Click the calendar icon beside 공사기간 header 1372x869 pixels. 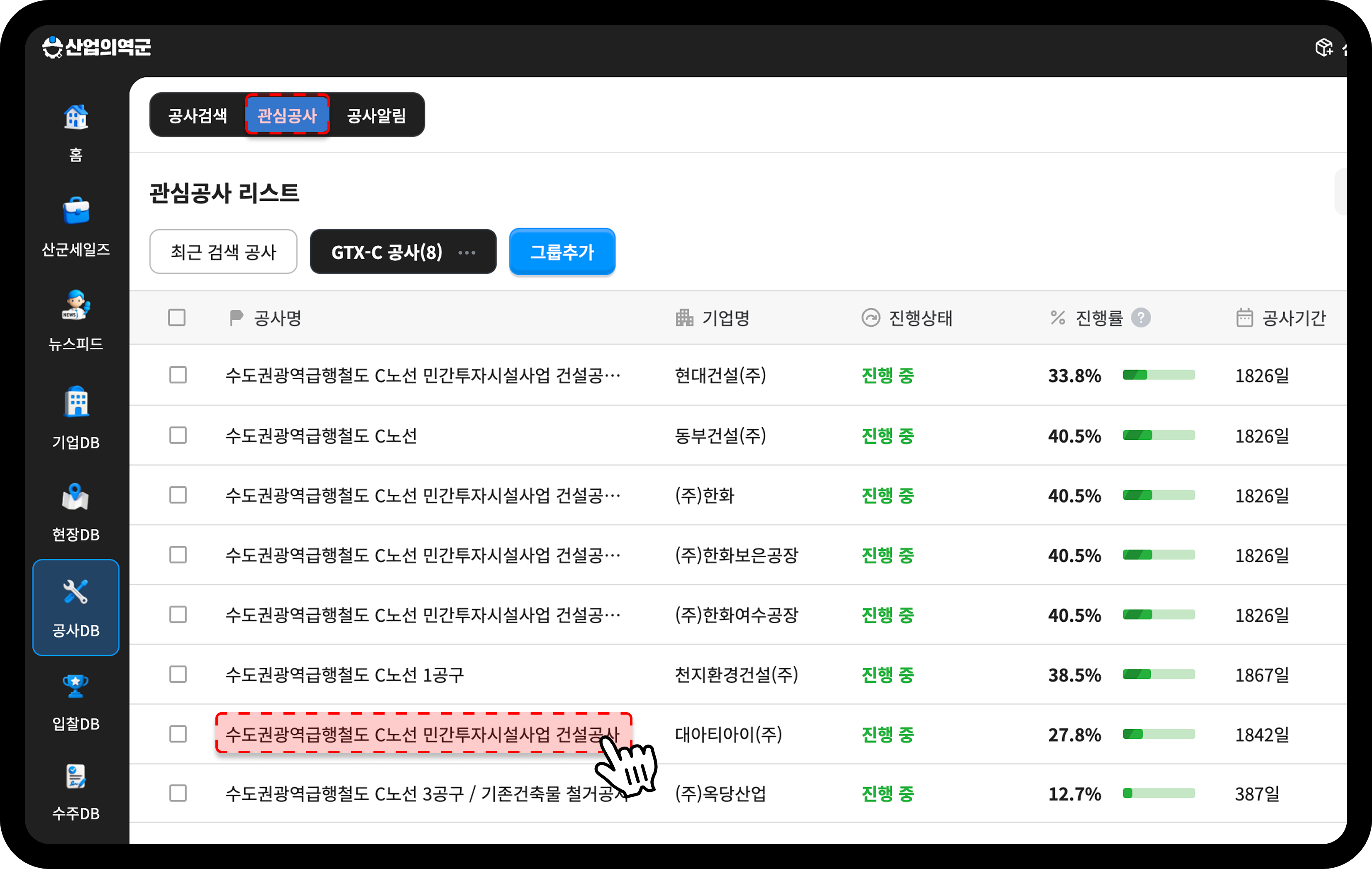[x=1244, y=317]
